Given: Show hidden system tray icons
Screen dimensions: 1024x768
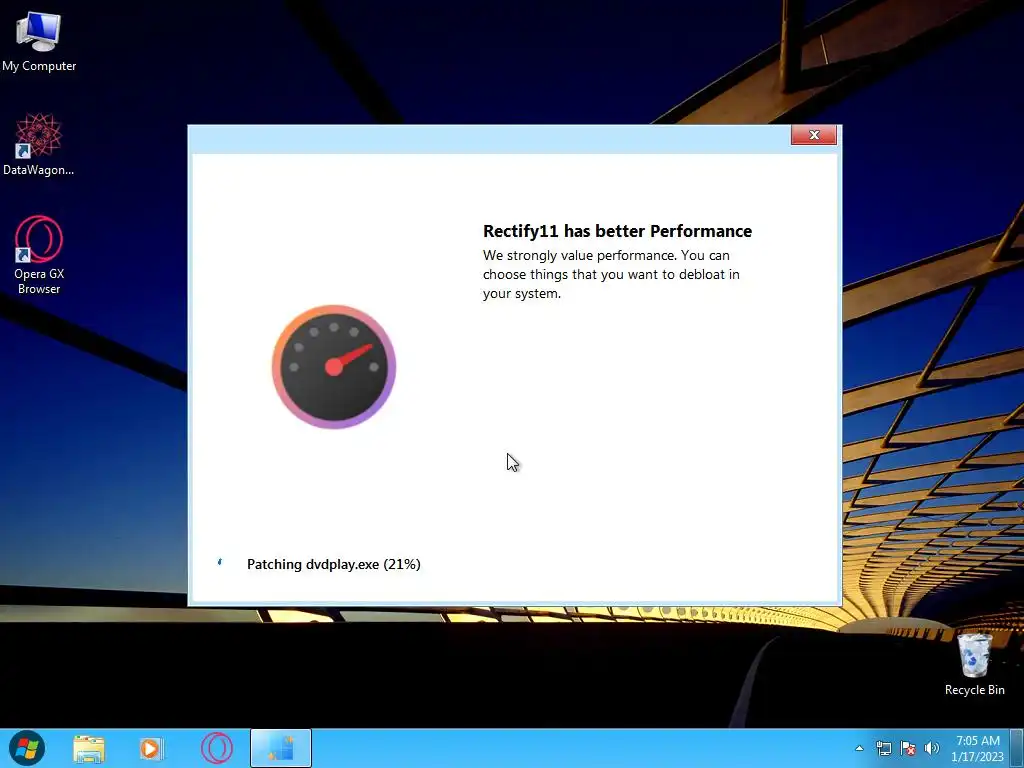Looking at the screenshot, I should click(859, 748).
